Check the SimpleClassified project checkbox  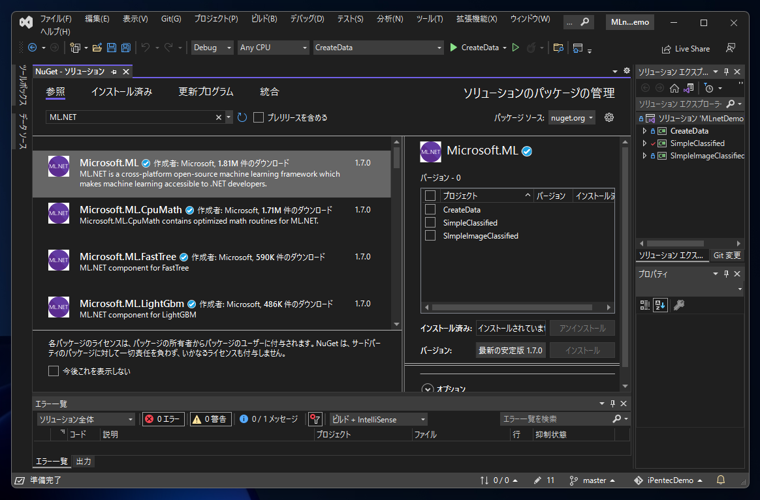click(430, 222)
